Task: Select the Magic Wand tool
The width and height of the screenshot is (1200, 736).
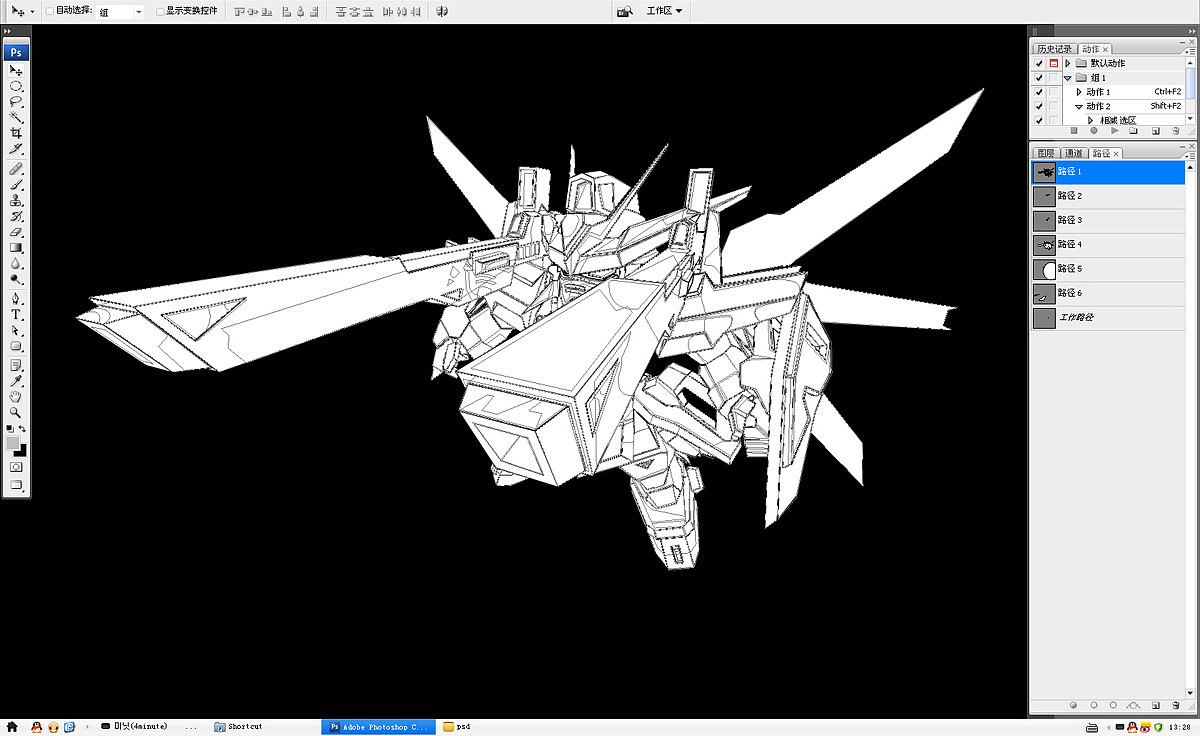Action: pos(16,117)
